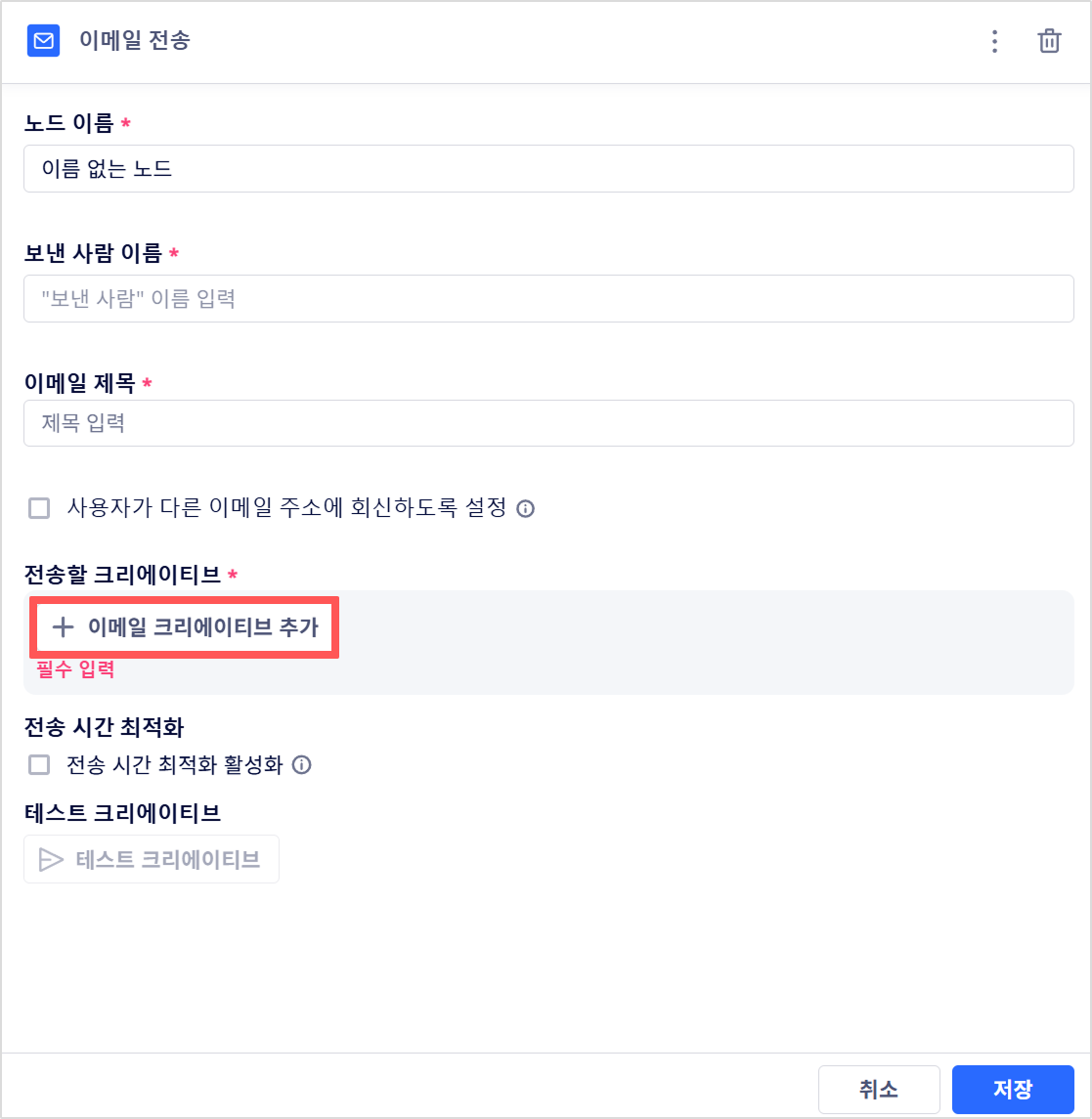
Task: Cancel with the 취소 button
Action: pos(879,1089)
